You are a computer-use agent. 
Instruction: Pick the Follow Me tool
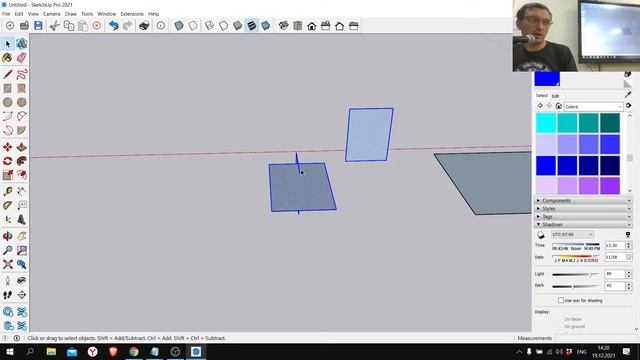[x=22, y=161]
